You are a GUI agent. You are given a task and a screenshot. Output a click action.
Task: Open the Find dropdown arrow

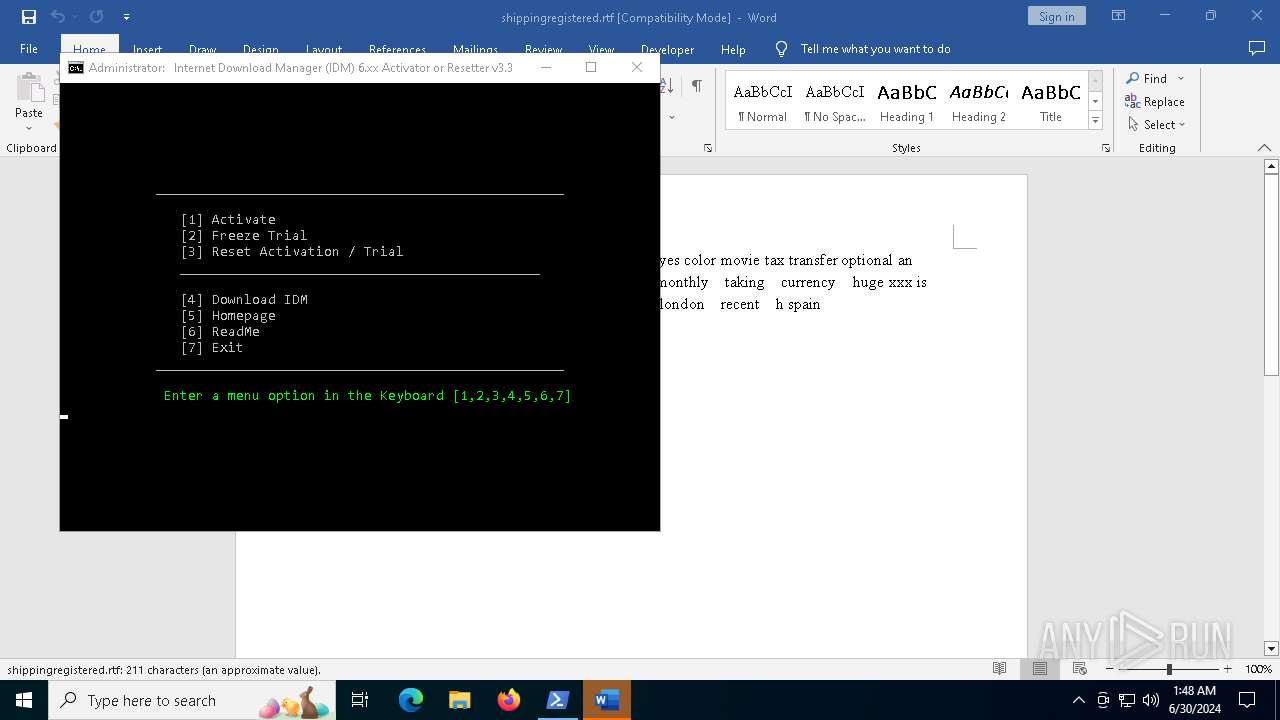click(x=1181, y=78)
